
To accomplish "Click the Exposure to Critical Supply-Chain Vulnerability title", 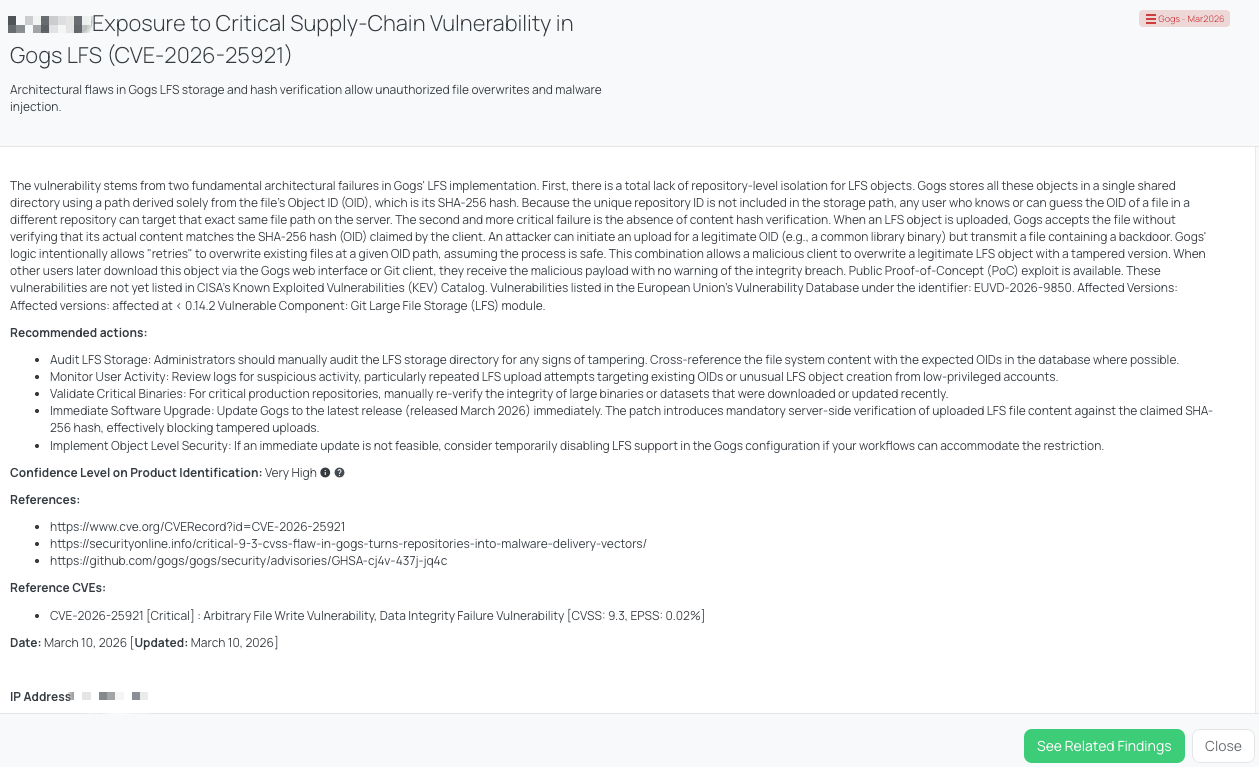I will pyautogui.click(x=292, y=38).
